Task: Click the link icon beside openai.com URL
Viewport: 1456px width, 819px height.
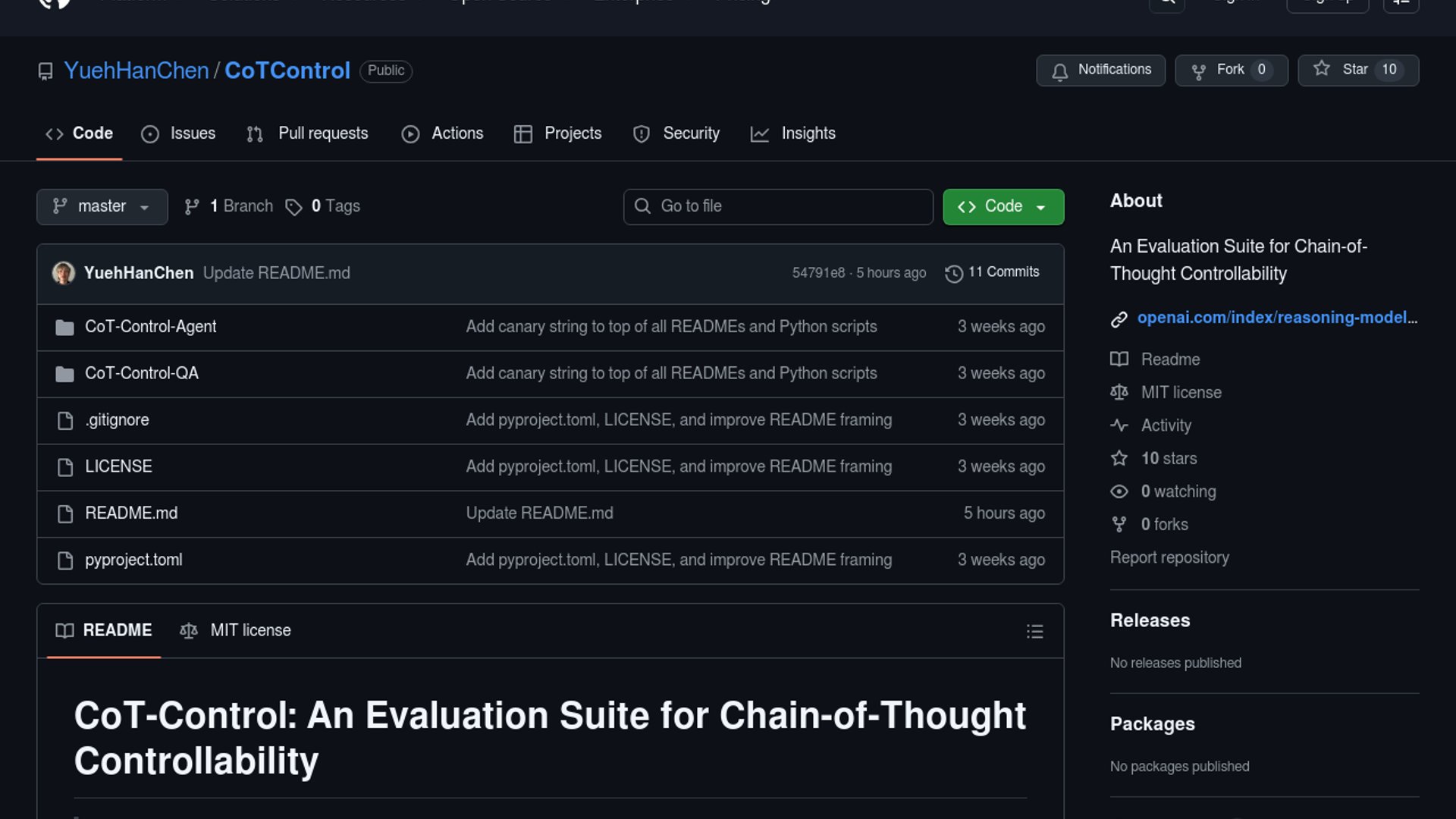Action: point(1119,319)
